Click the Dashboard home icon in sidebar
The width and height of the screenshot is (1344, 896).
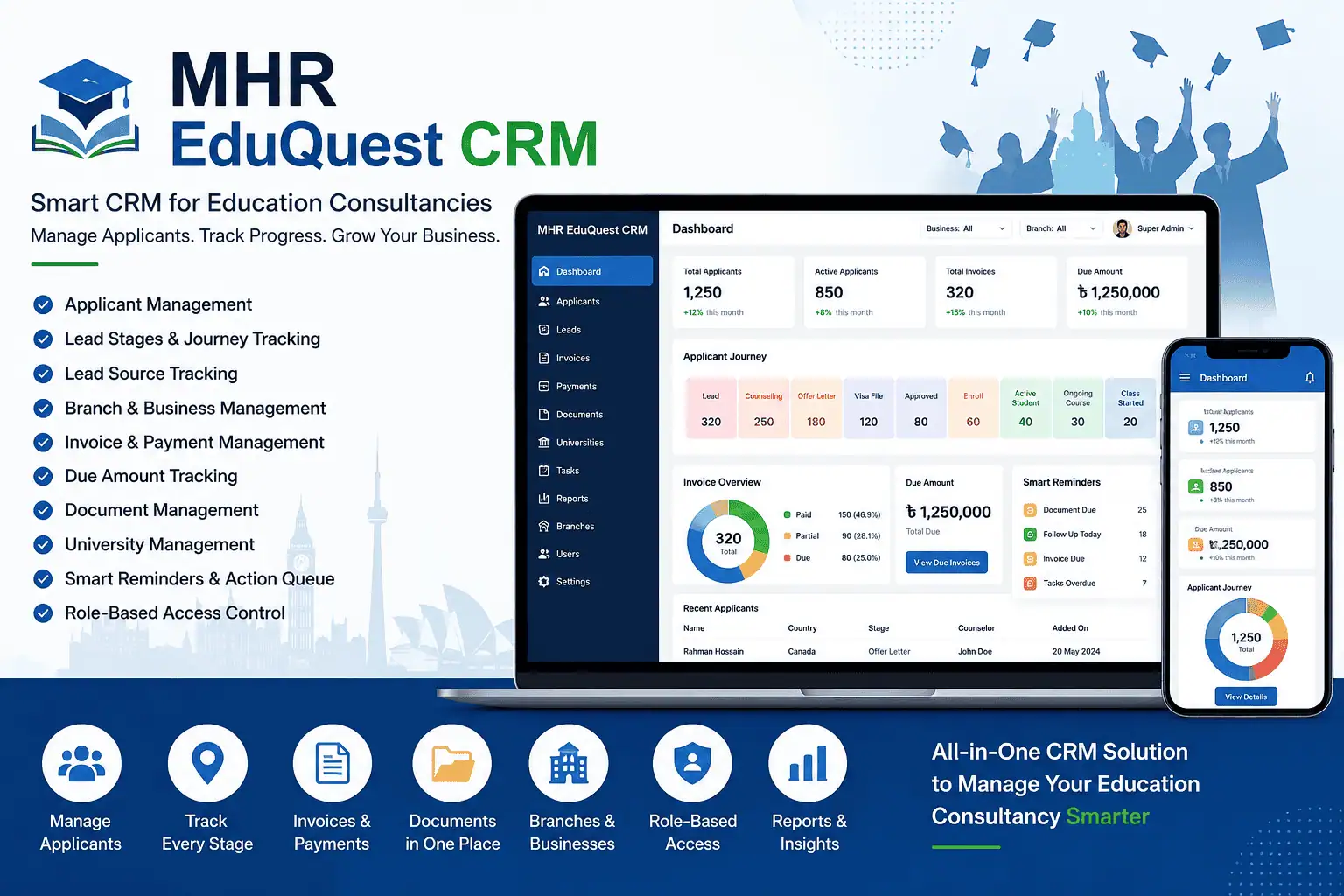pyautogui.click(x=544, y=271)
